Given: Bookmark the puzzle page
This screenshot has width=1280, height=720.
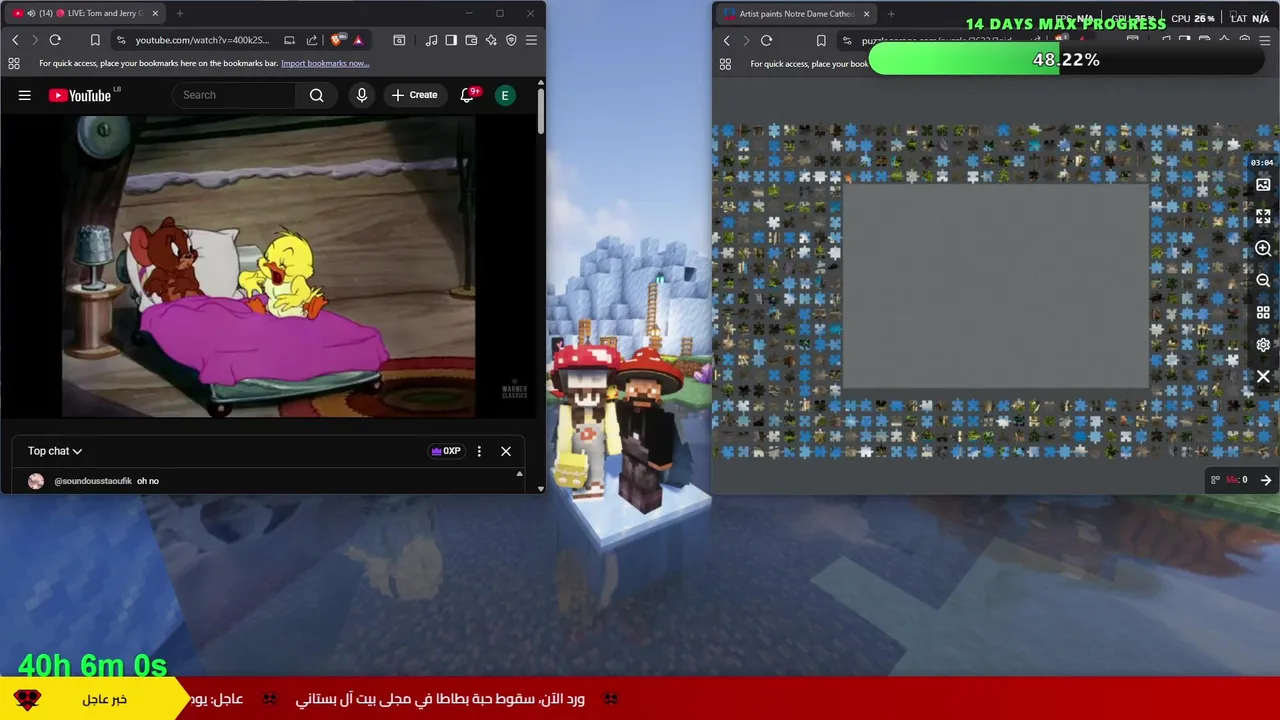Looking at the screenshot, I should click(821, 40).
